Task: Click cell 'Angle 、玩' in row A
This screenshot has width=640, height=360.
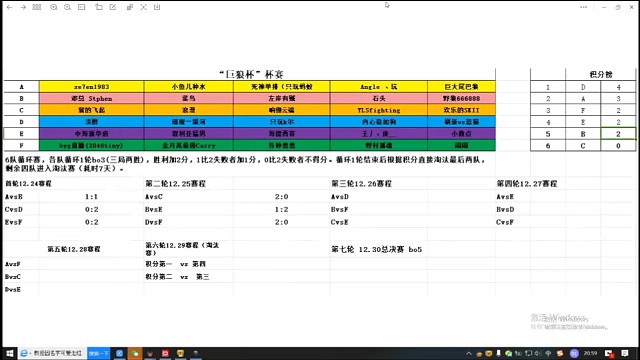Action: [379, 87]
